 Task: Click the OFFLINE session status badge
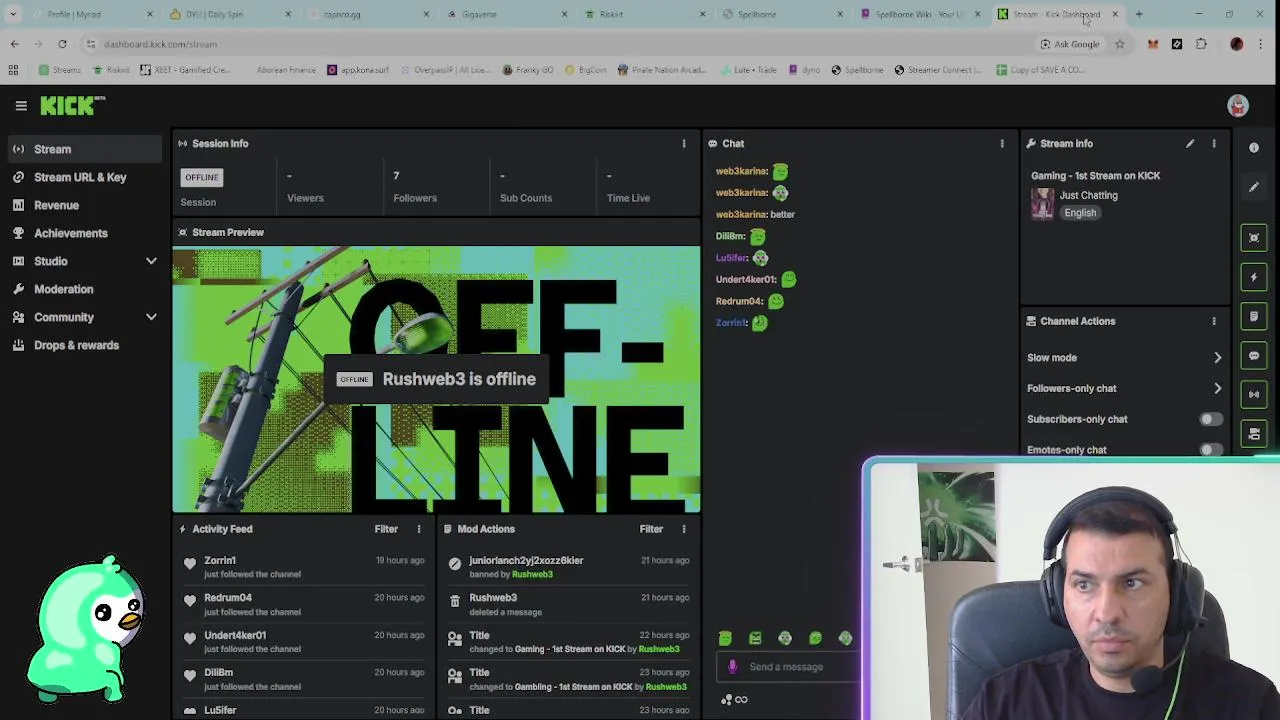(x=201, y=177)
